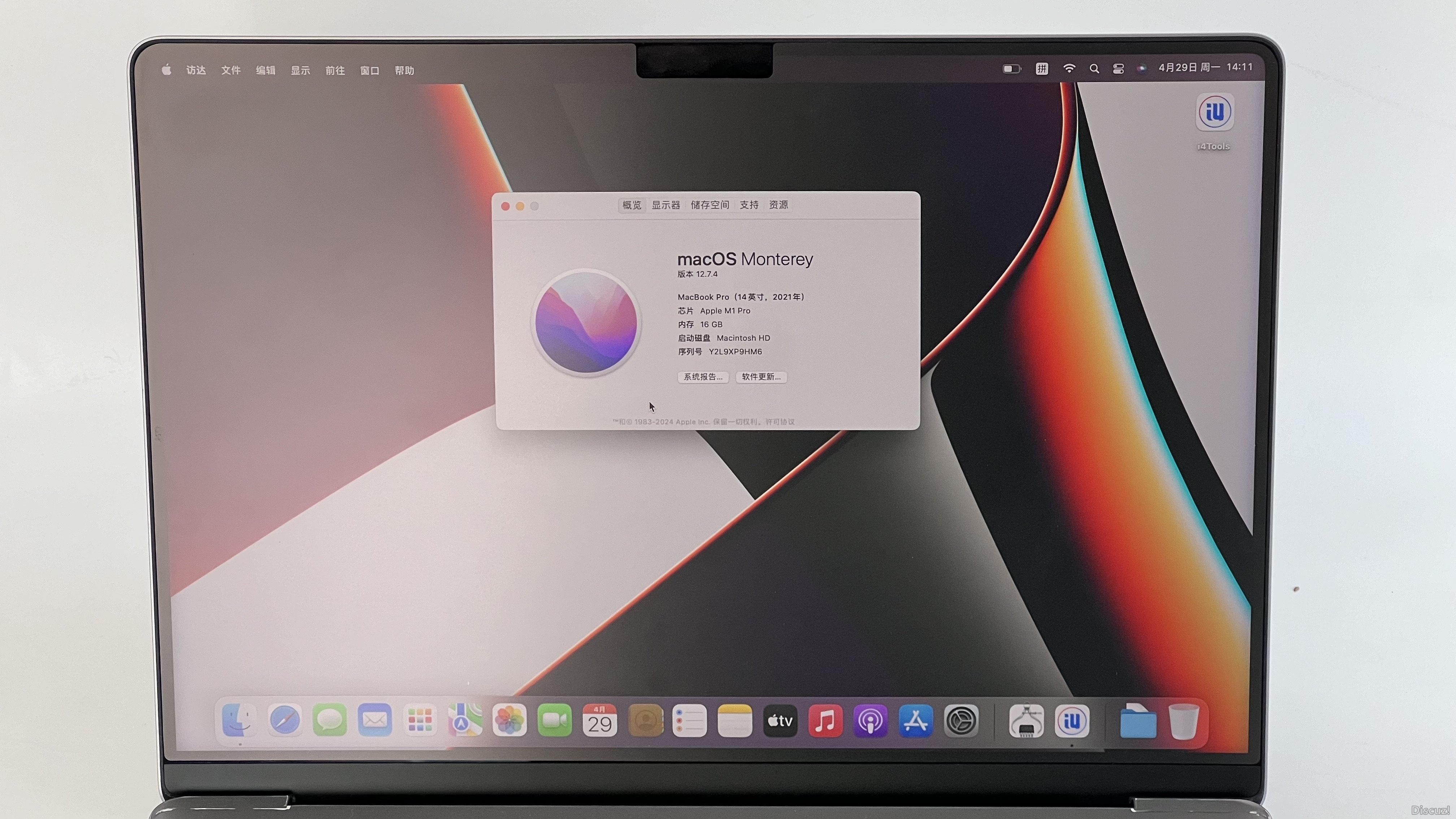Open the 访达 menu
This screenshot has width=1456, height=819.
pyautogui.click(x=196, y=70)
